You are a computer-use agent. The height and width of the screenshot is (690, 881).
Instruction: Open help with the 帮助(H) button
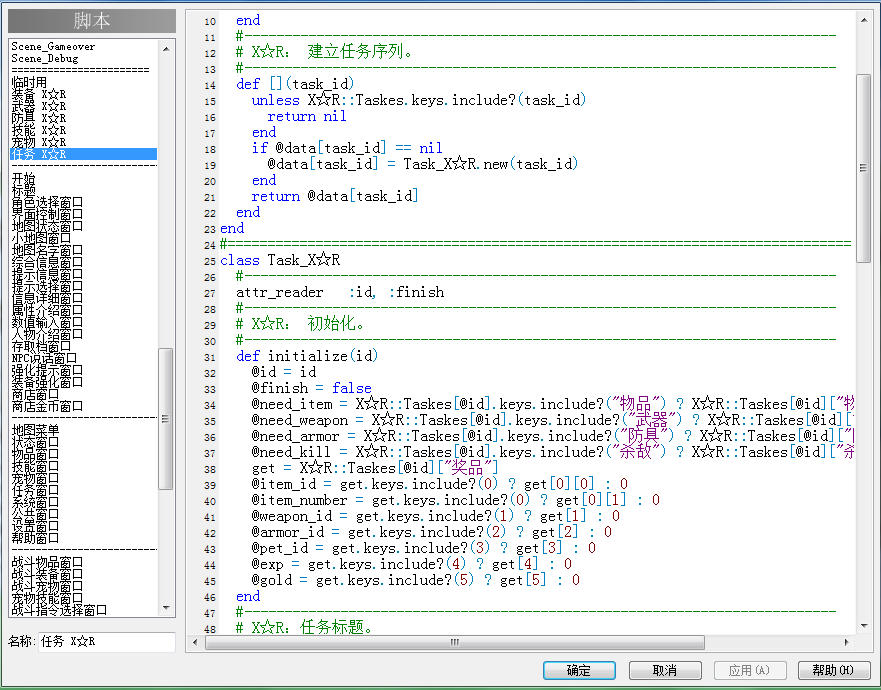coord(834,670)
